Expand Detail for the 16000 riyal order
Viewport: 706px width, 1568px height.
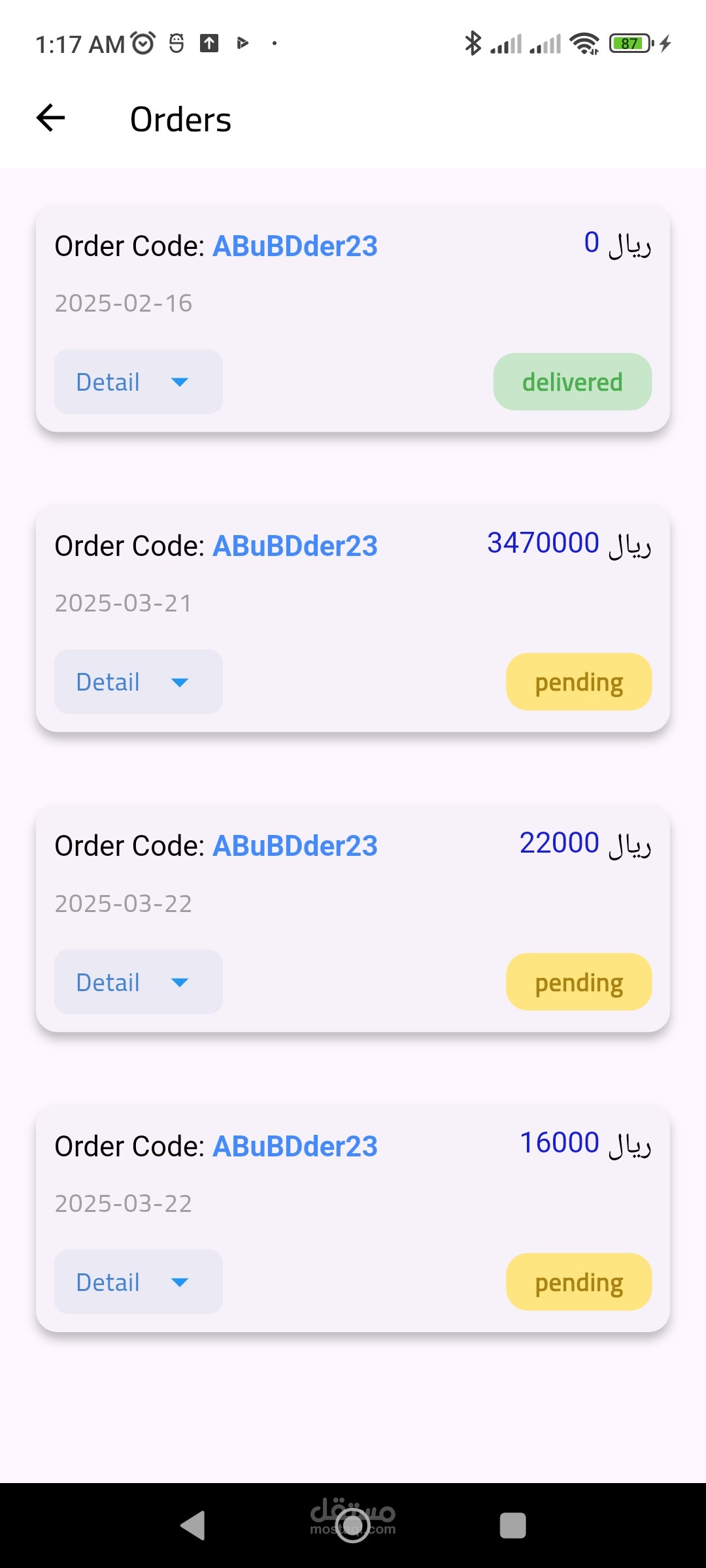point(138,1282)
